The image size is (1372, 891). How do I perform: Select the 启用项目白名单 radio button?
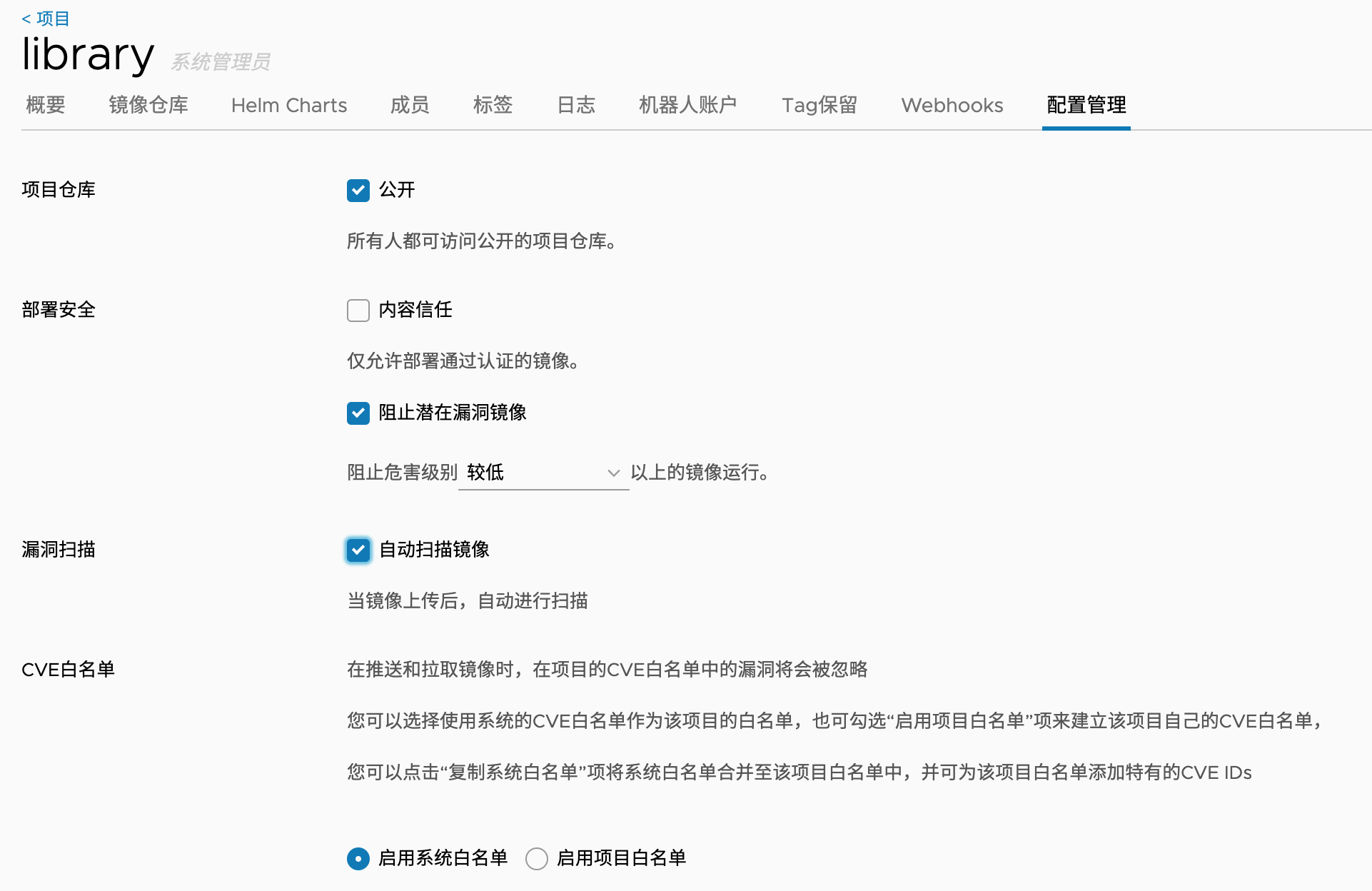(537, 859)
